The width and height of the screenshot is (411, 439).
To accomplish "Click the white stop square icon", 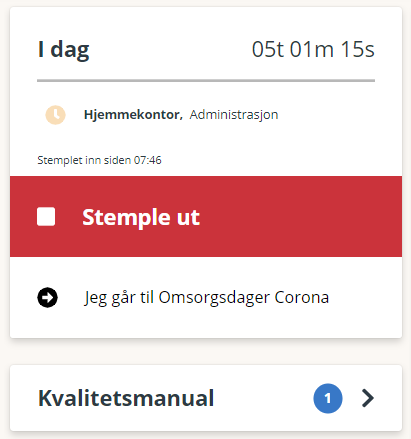I will (46, 217).
